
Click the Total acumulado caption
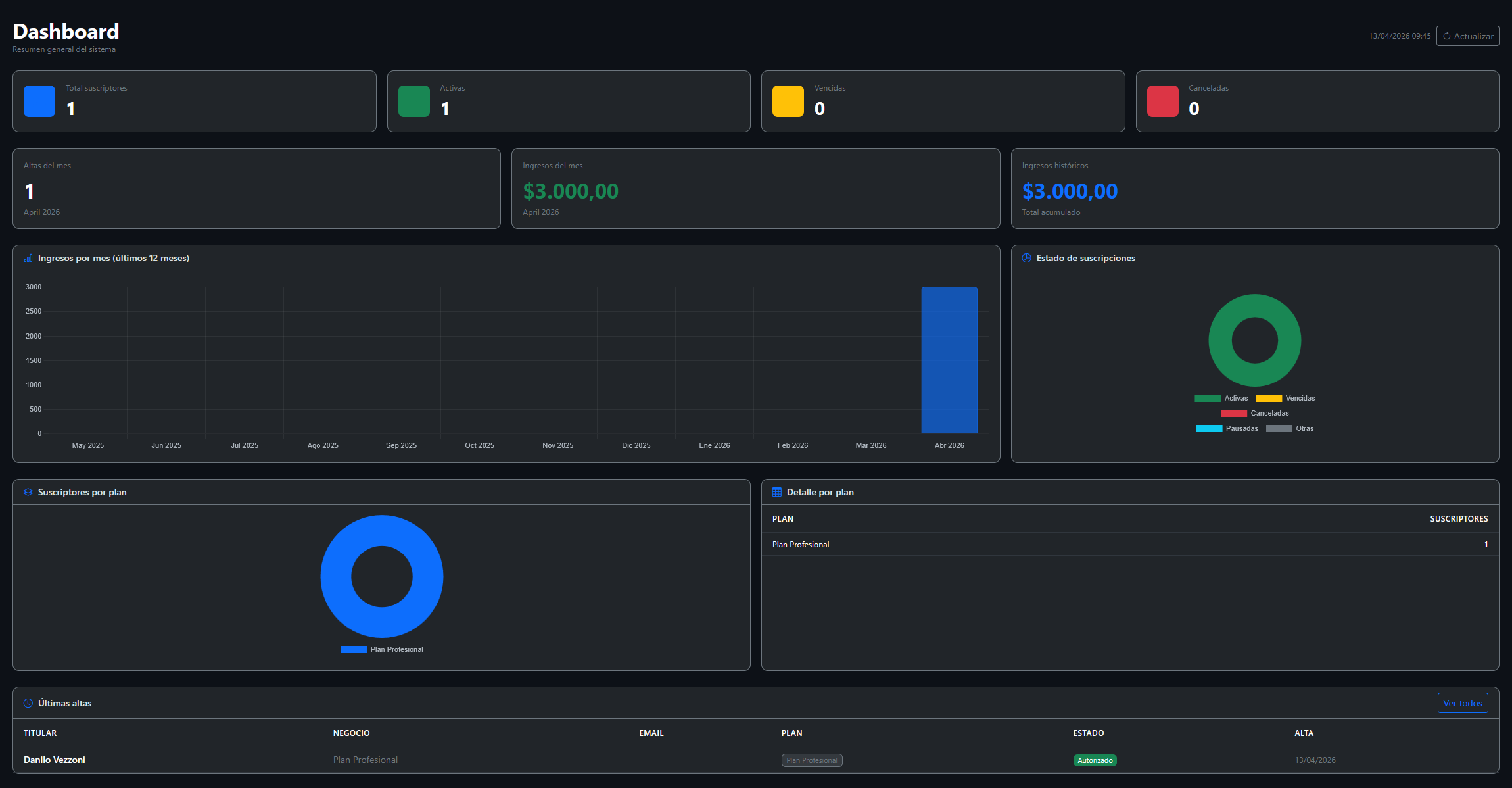point(1051,212)
